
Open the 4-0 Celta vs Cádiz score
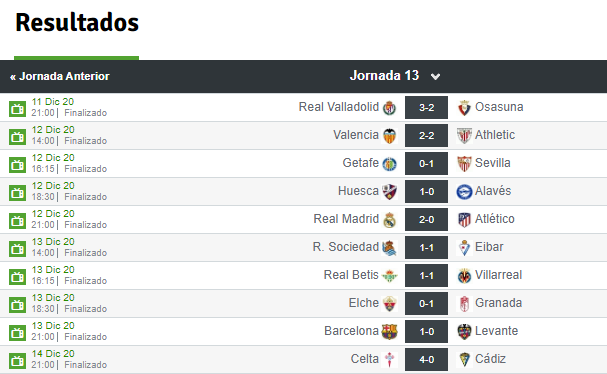pyautogui.click(x=427, y=360)
